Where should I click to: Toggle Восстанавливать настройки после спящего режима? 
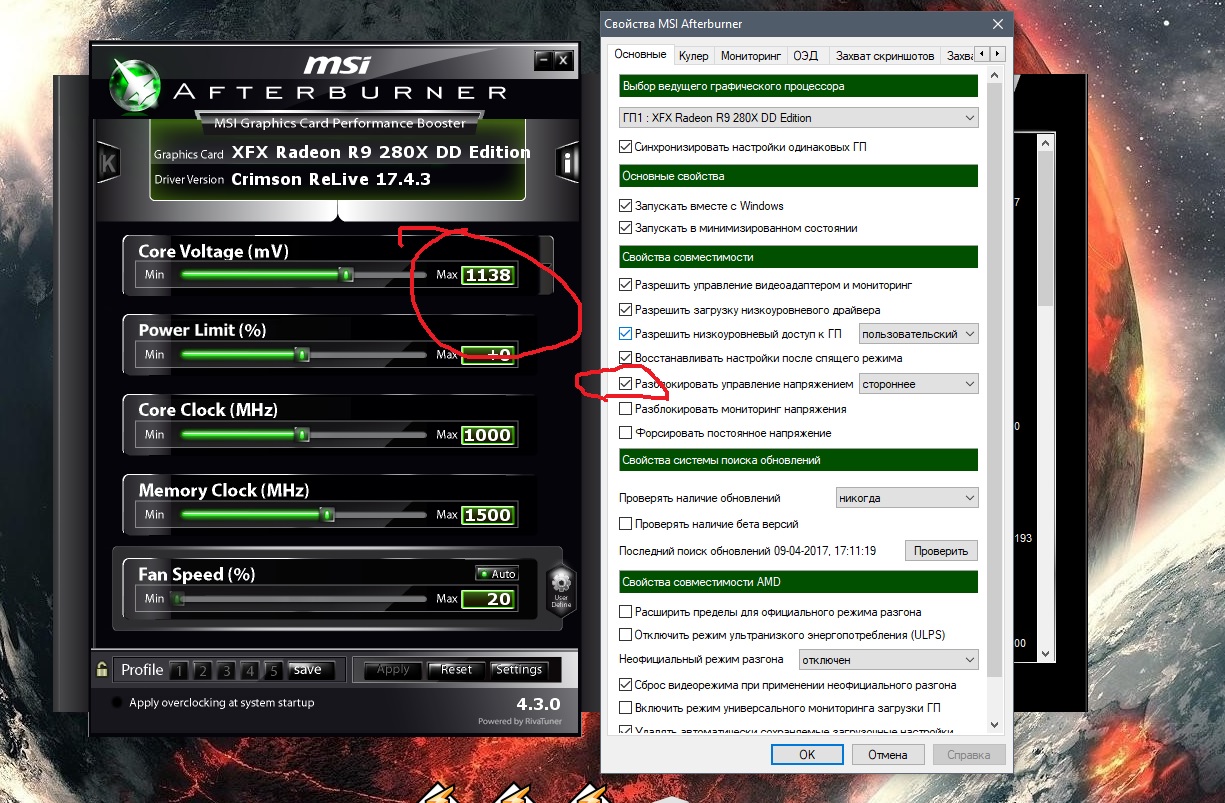pyautogui.click(x=626, y=358)
